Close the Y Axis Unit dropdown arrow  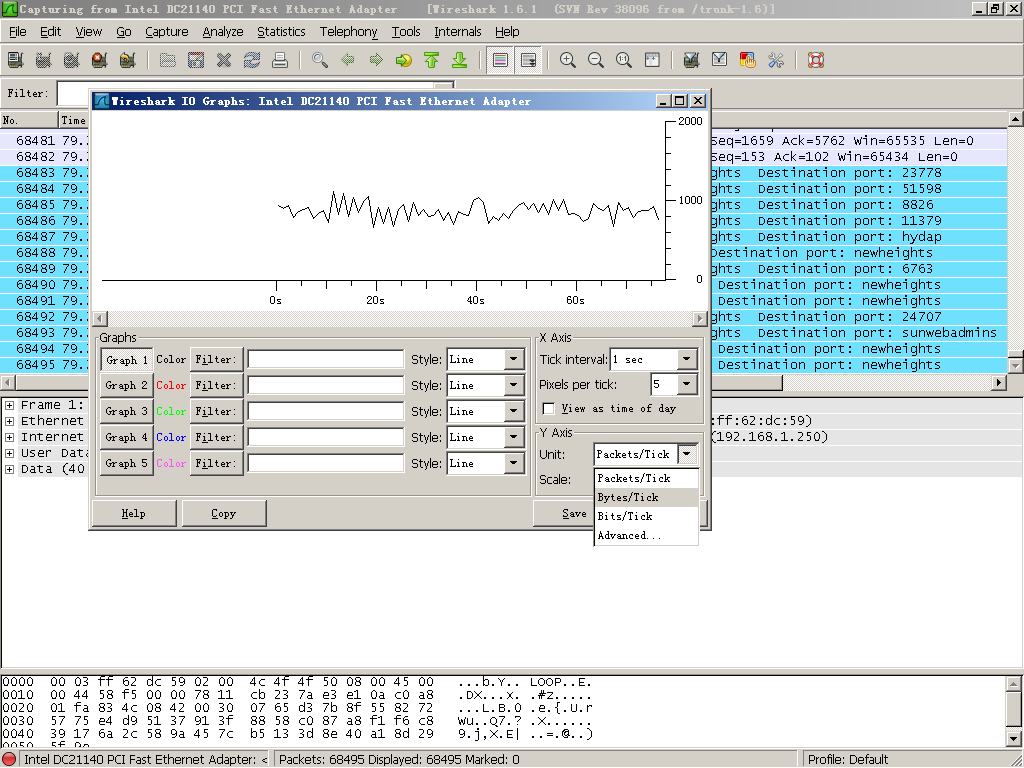tap(687, 454)
